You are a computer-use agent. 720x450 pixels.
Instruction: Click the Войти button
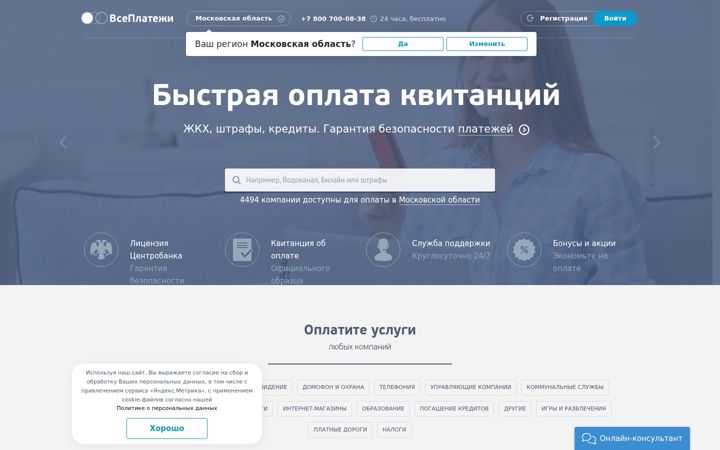point(615,18)
